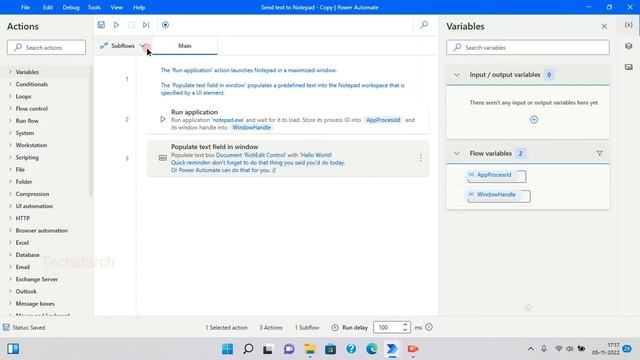
Task: Click the Run delay info icon
Action: click(429, 327)
